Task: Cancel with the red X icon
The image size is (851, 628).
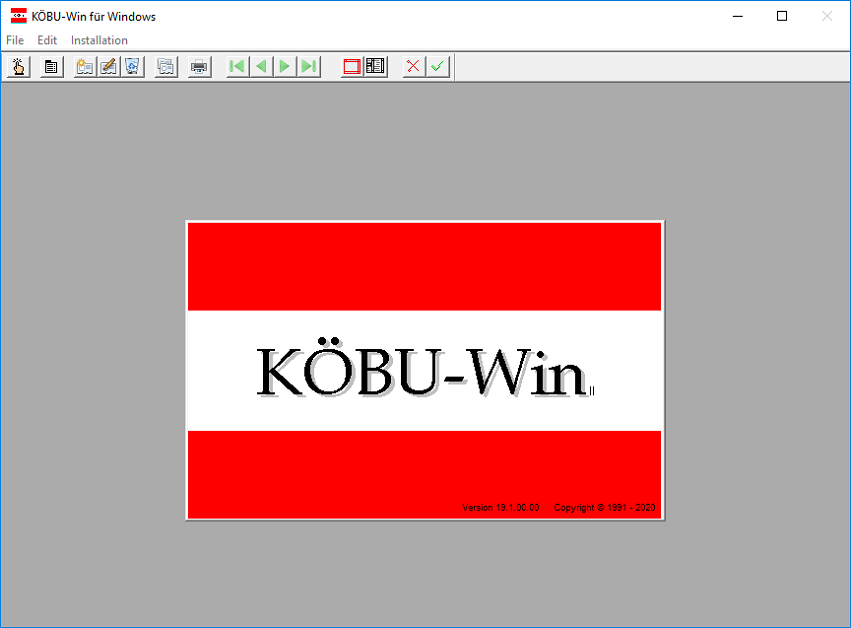Action: pos(414,67)
